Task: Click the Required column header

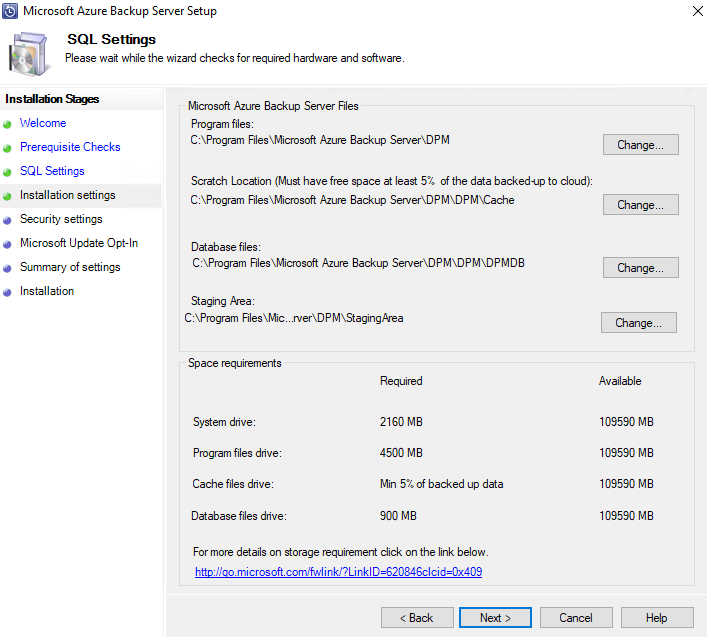Action: [401, 381]
